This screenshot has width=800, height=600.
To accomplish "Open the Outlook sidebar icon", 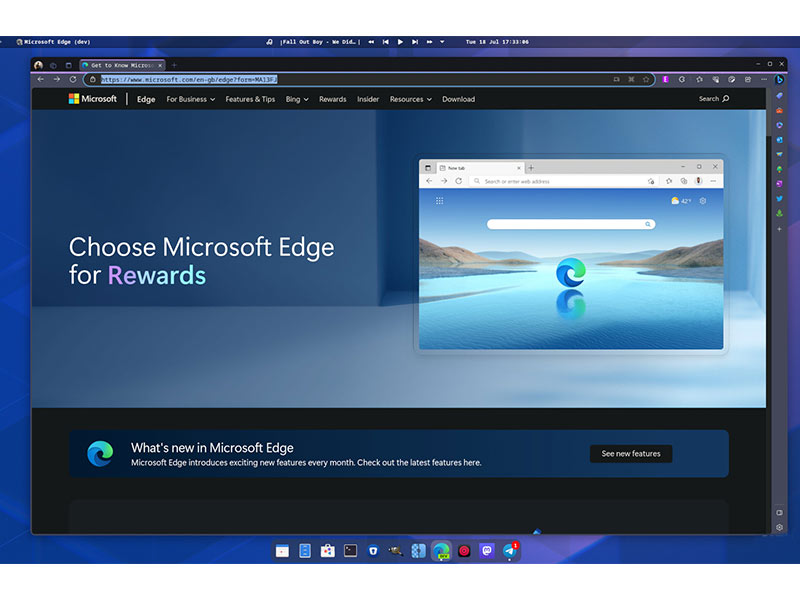I will 779,140.
